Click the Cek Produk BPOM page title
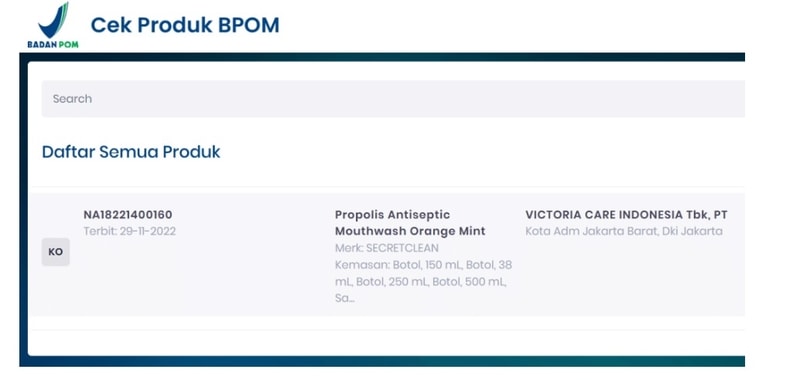Viewport: 800px width, 390px height. (x=185, y=25)
